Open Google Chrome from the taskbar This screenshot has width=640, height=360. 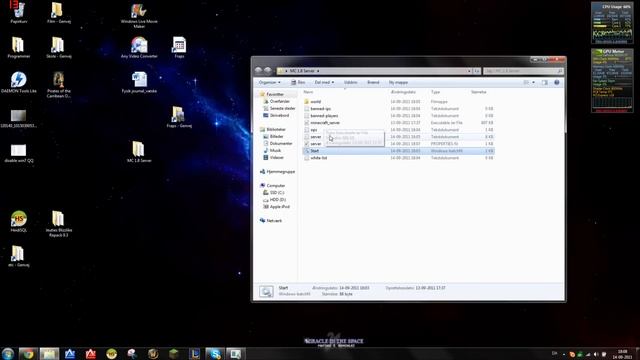click(28, 353)
